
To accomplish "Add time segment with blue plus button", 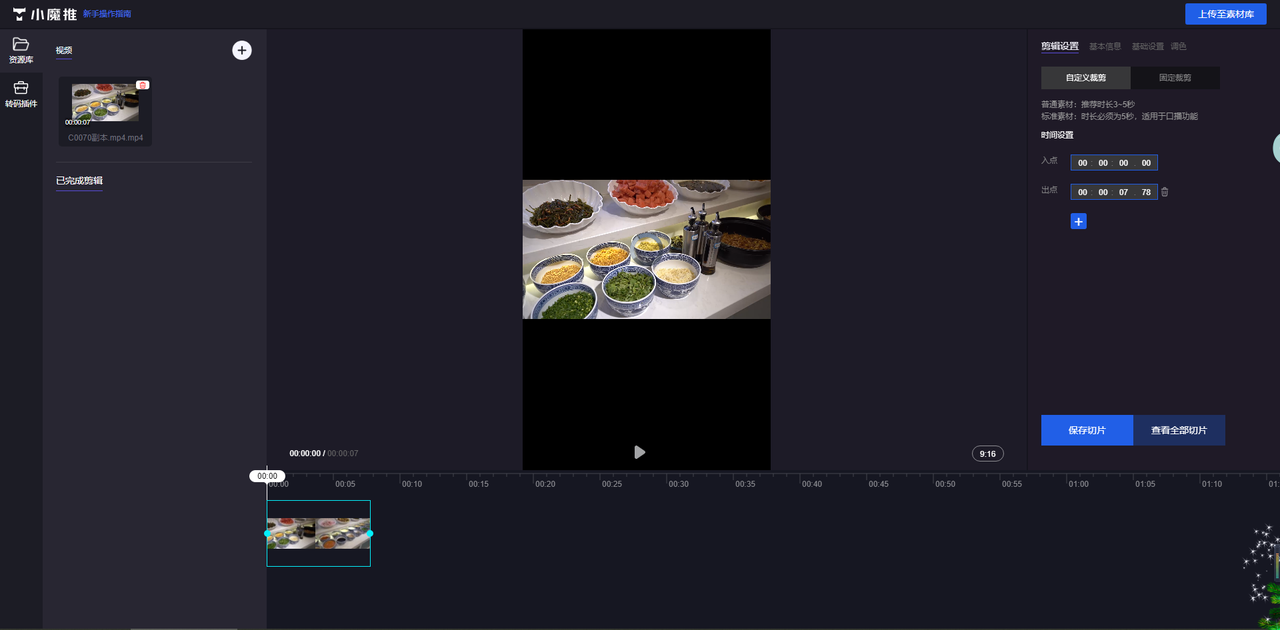I will point(1078,221).
